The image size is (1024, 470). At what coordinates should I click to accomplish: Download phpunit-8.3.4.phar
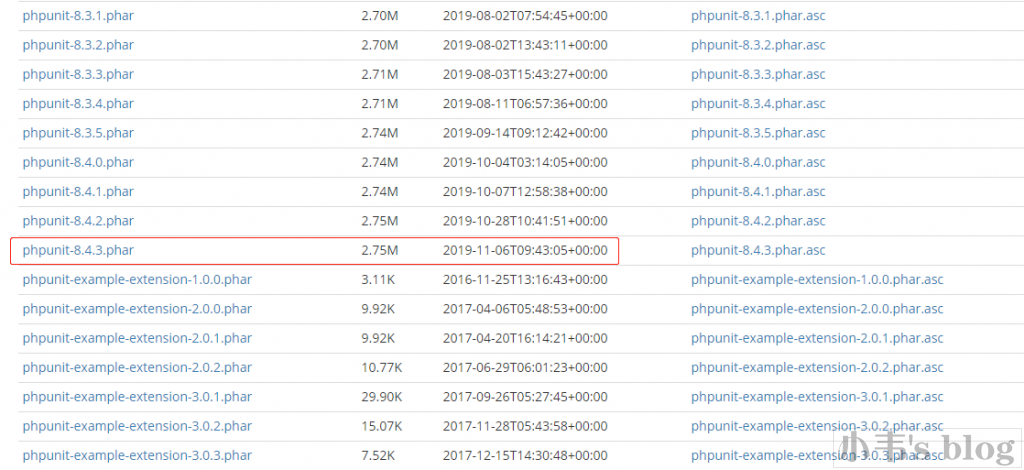[78, 104]
